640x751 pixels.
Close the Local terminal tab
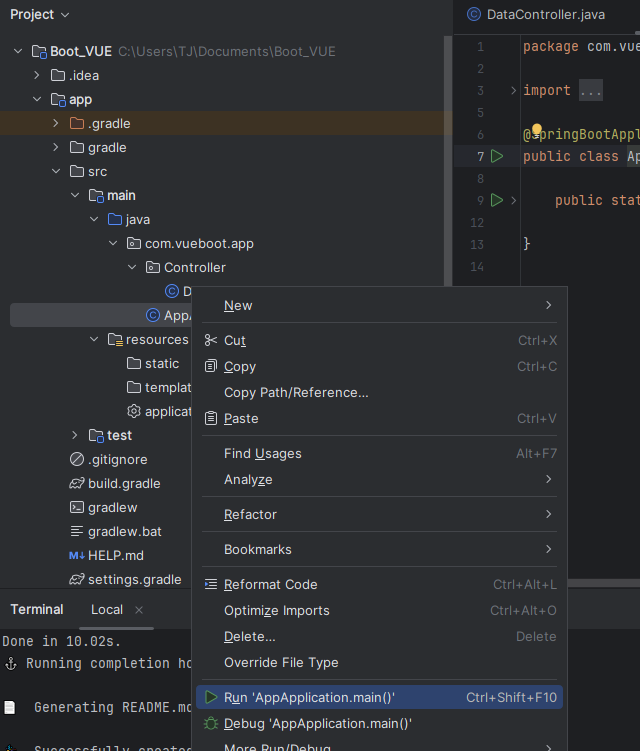139,610
